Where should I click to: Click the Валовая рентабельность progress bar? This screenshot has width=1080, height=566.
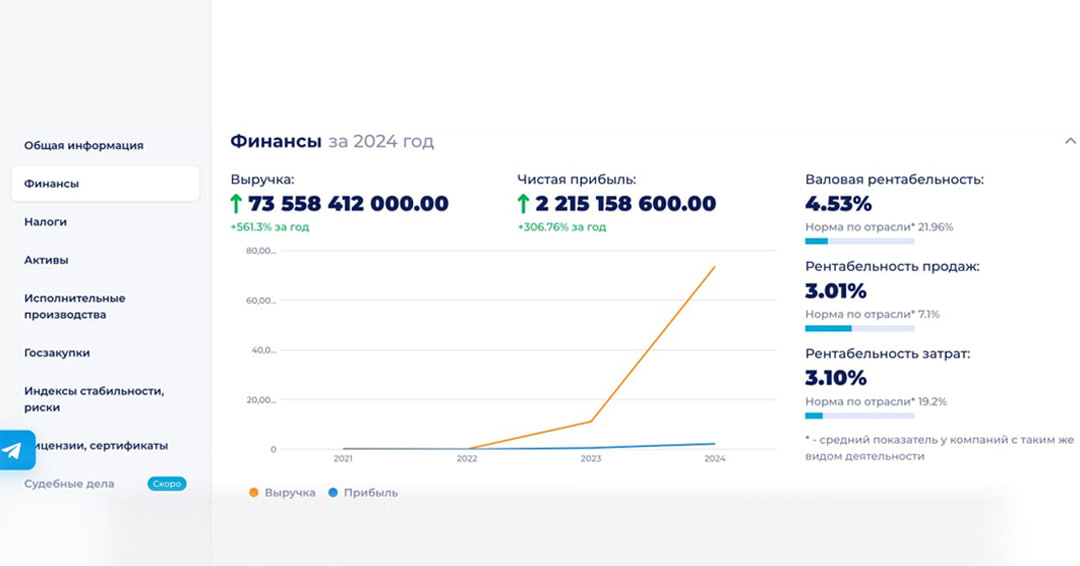click(x=859, y=241)
